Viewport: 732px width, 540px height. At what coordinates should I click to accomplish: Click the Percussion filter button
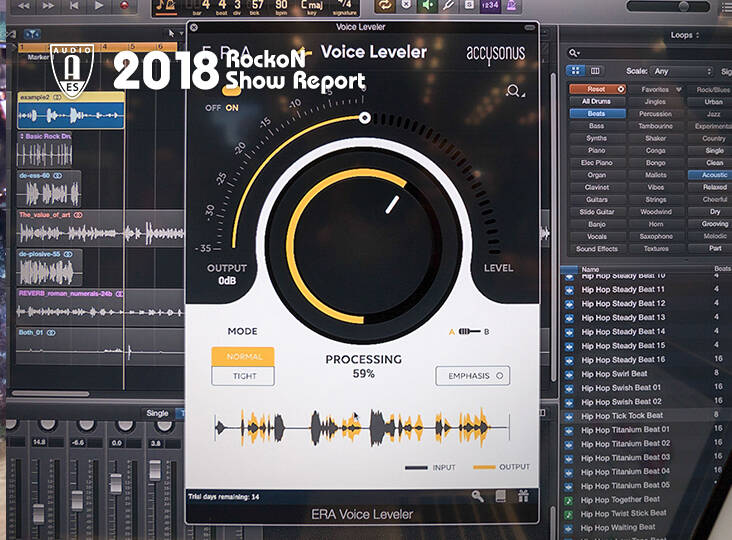click(x=656, y=113)
